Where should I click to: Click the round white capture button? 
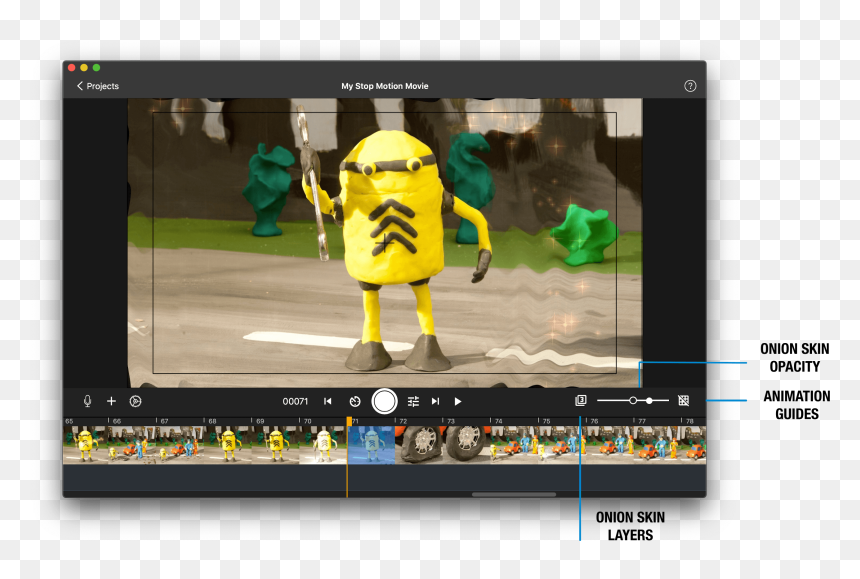click(384, 401)
